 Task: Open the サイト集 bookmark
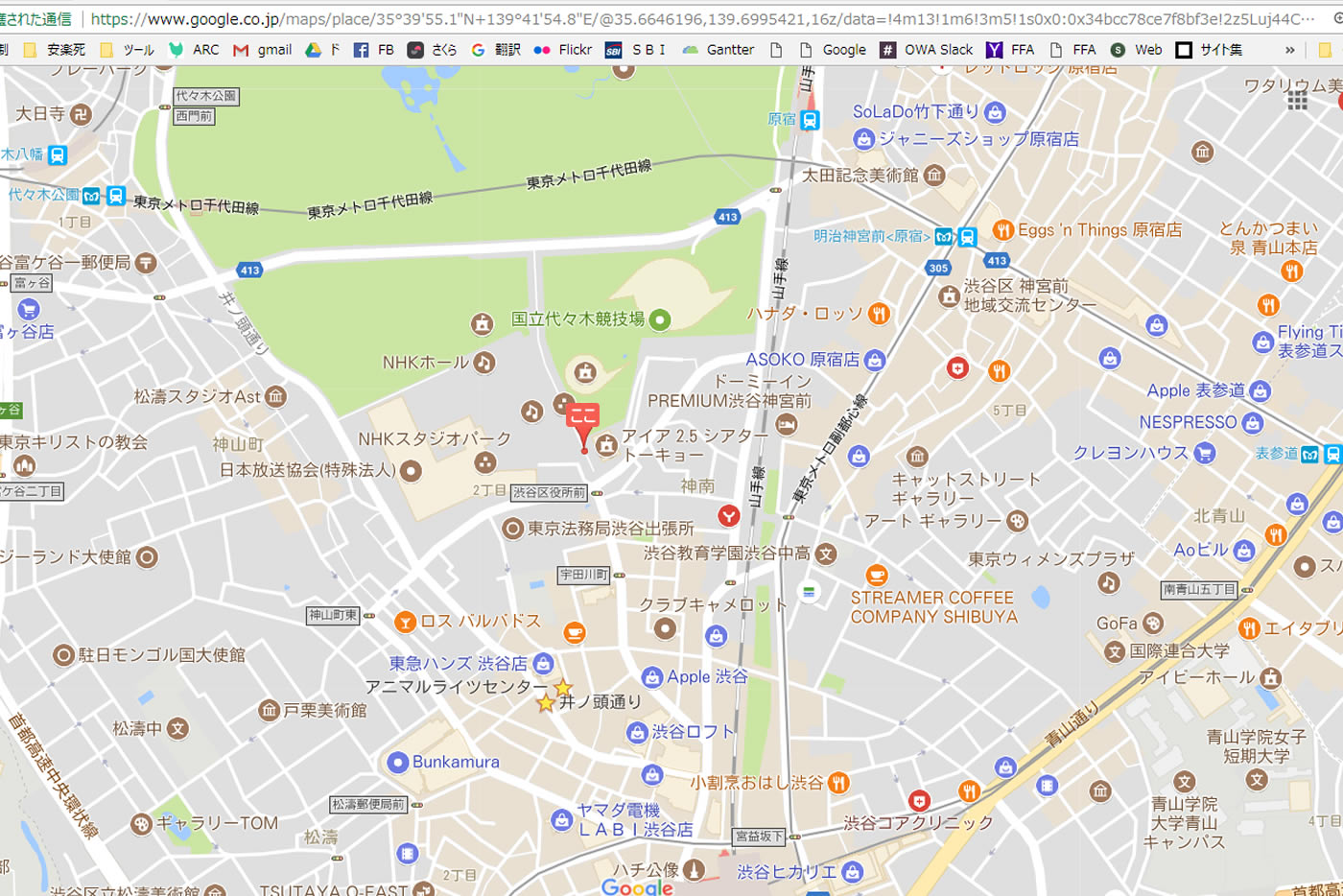coord(1209,50)
